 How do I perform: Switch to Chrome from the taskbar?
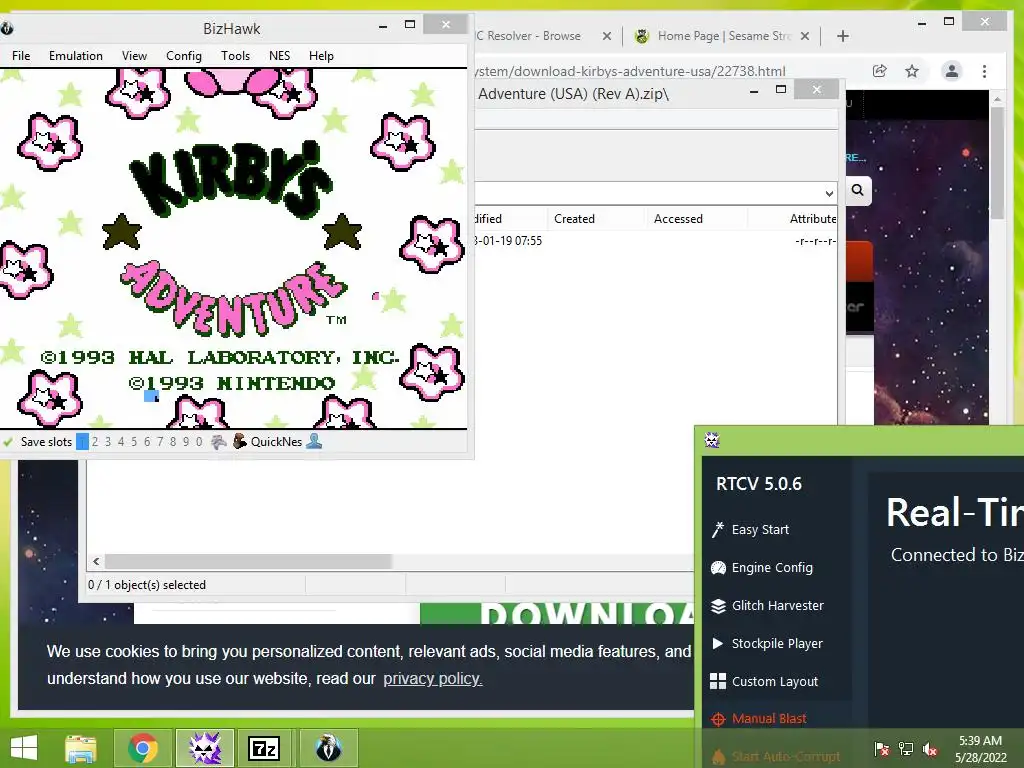142,748
